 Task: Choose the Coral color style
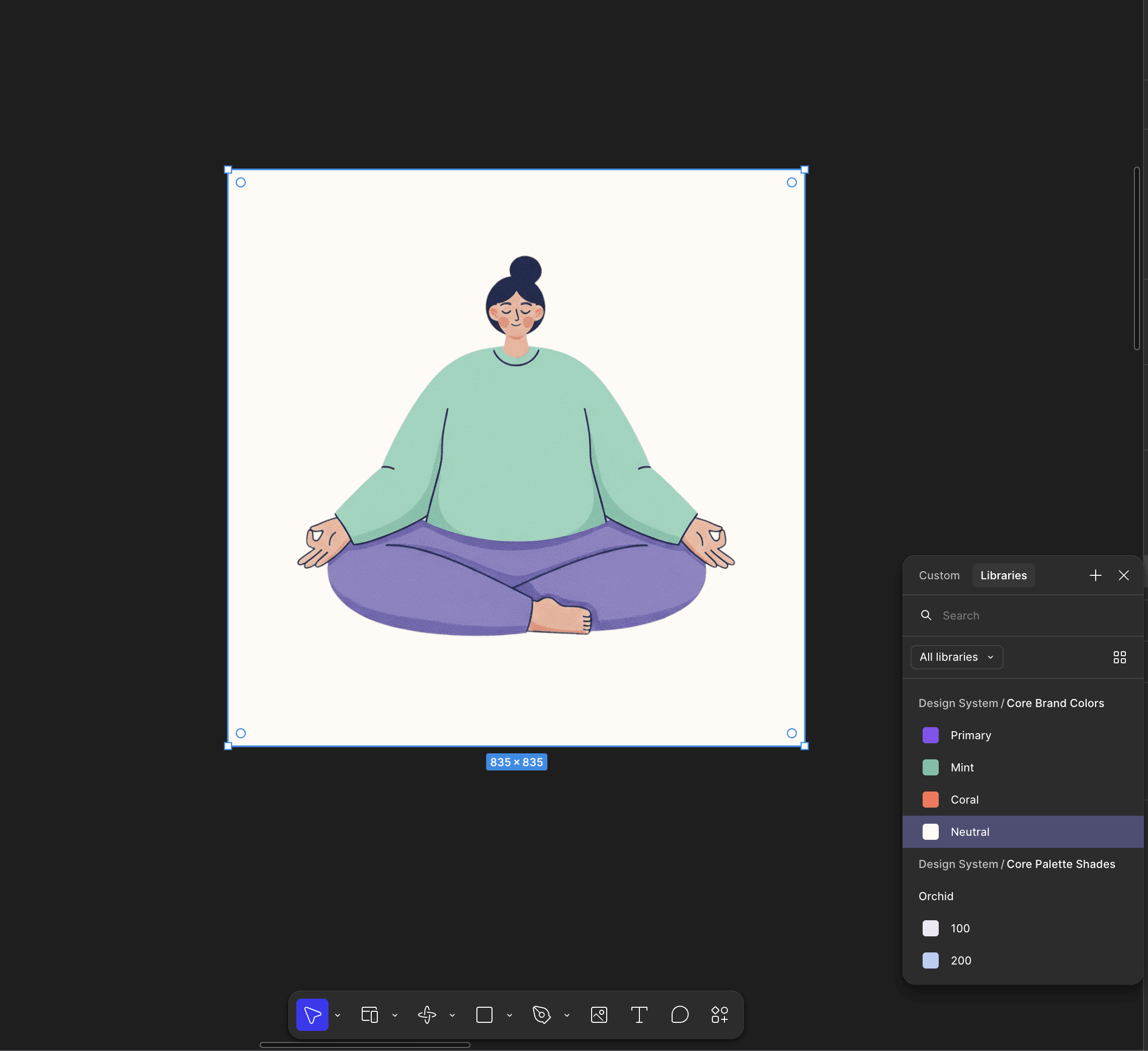pos(964,800)
